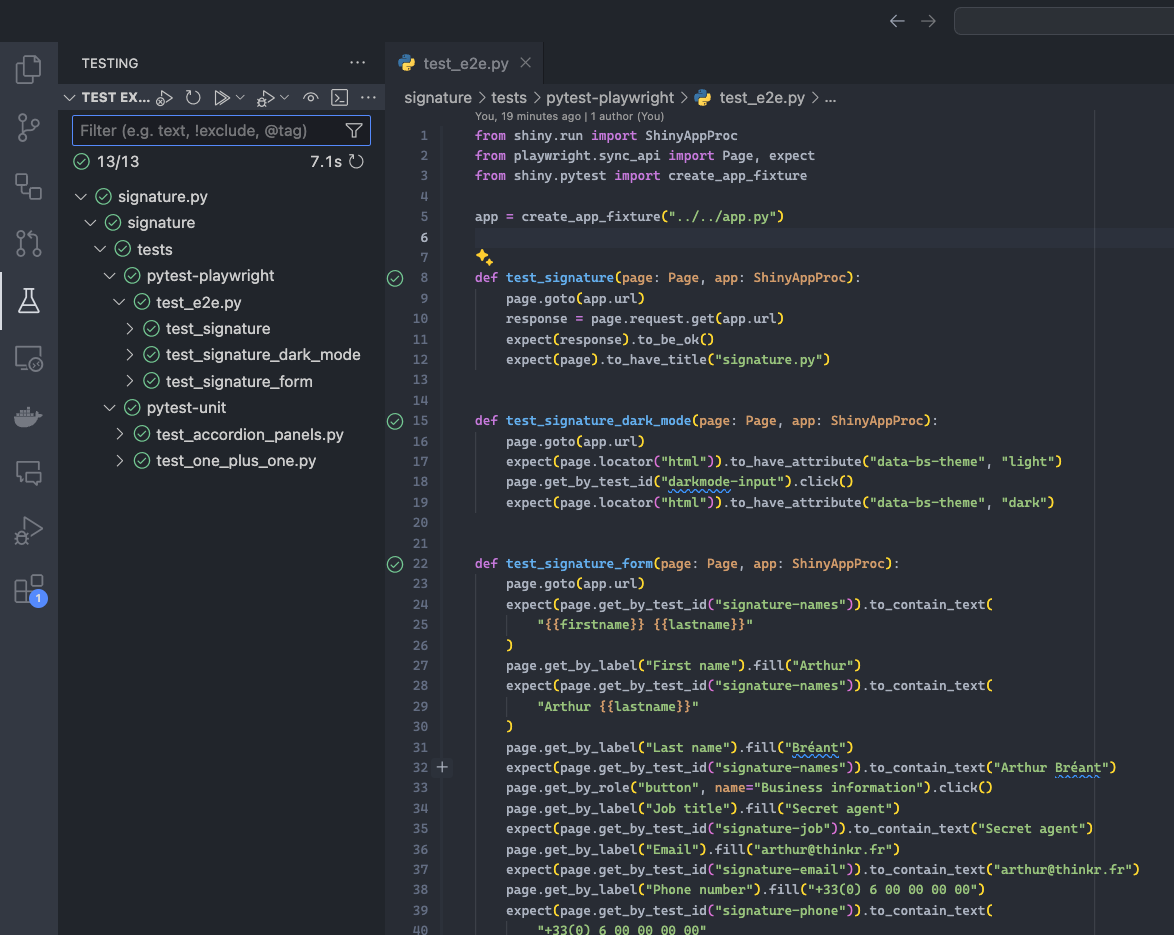Click Run All Tests play icon

coord(222,97)
